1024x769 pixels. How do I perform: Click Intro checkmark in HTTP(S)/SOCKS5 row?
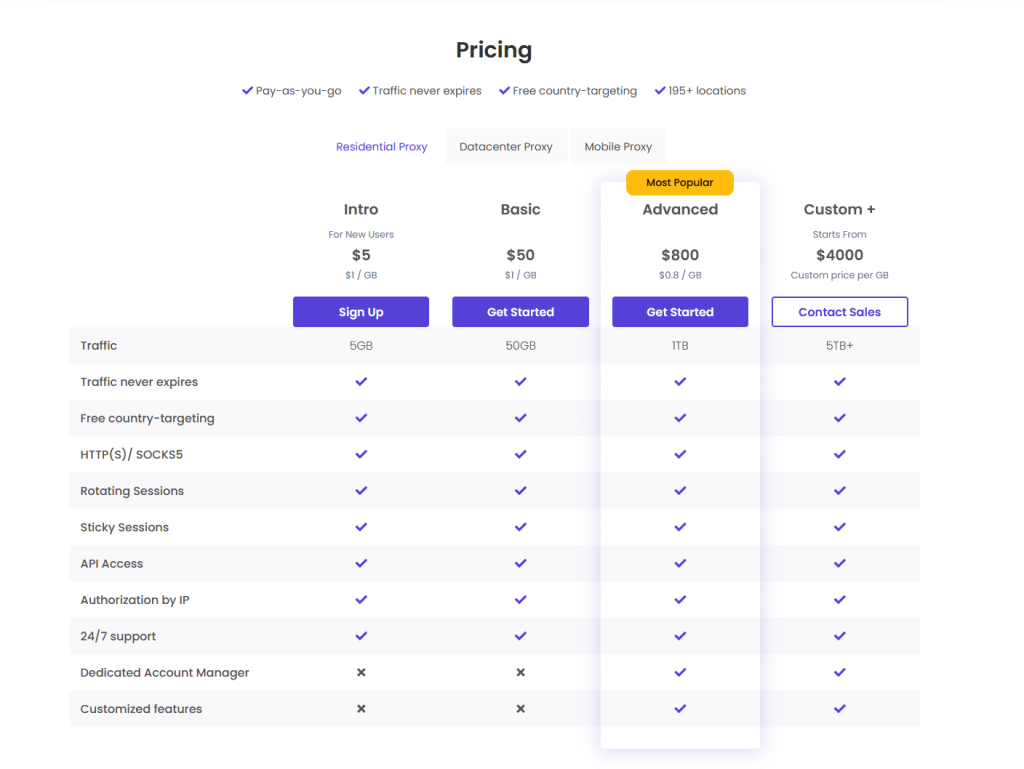[x=361, y=454]
